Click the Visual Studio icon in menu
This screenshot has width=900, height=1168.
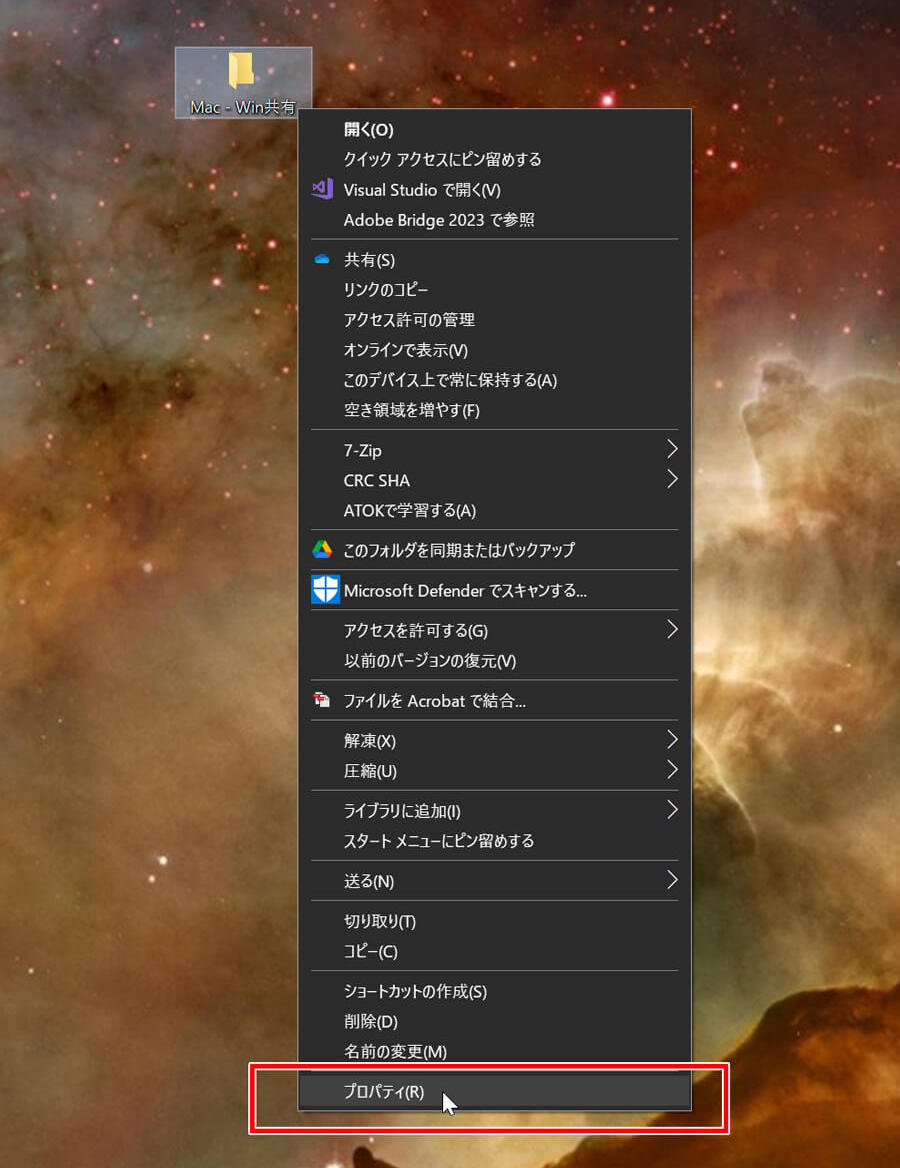[322, 189]
